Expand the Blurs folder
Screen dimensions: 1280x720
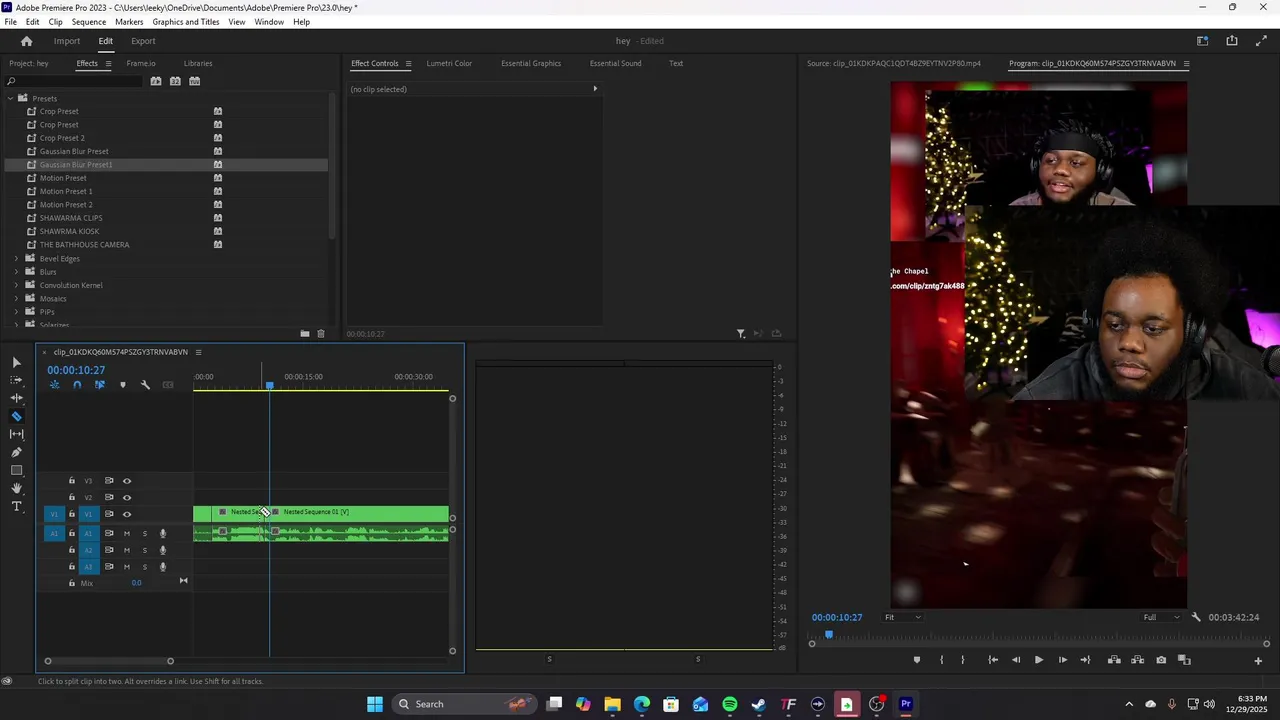point(16,272)
